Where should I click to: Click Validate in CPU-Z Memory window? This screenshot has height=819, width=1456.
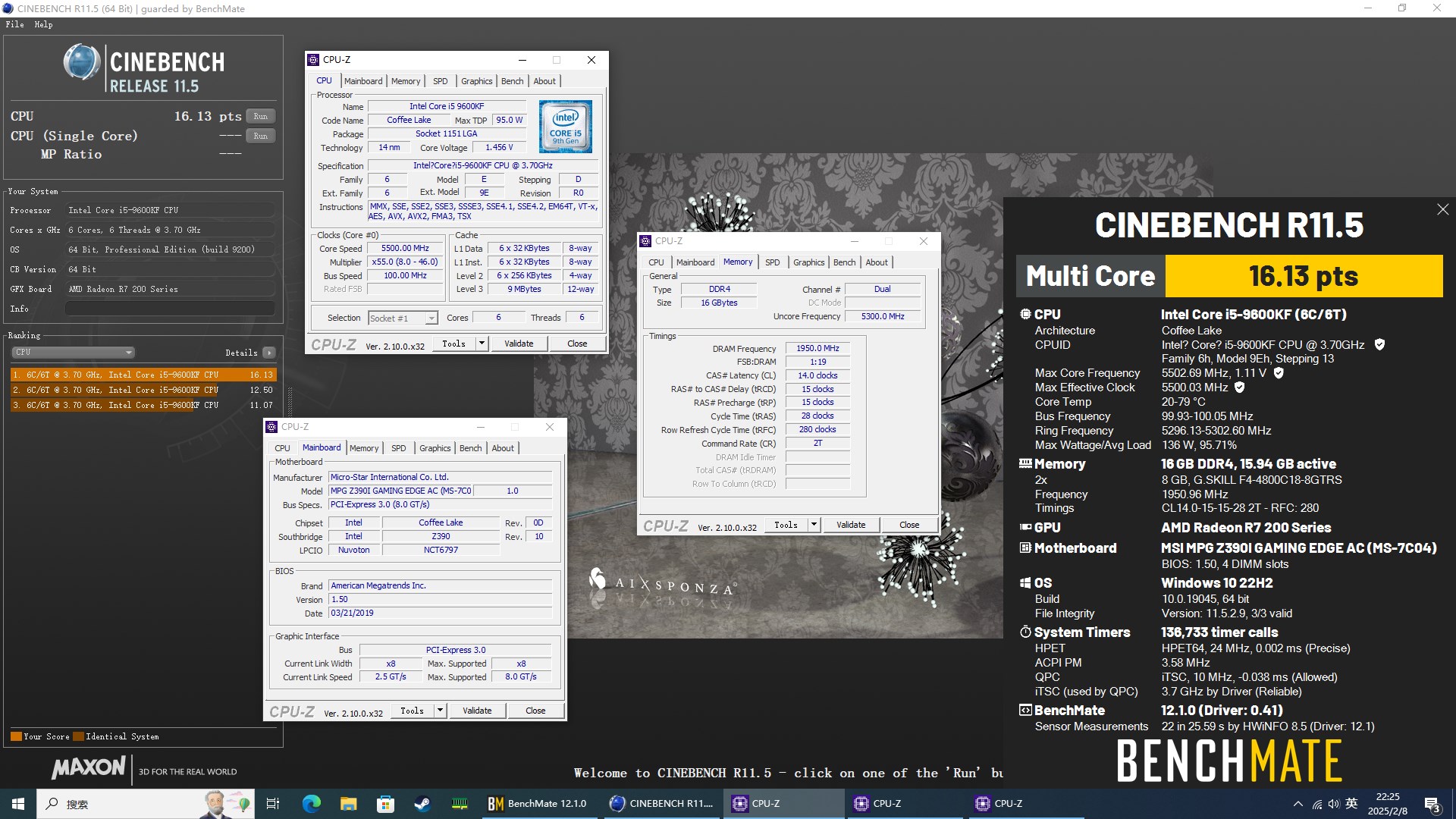click(x=851, y=525)
